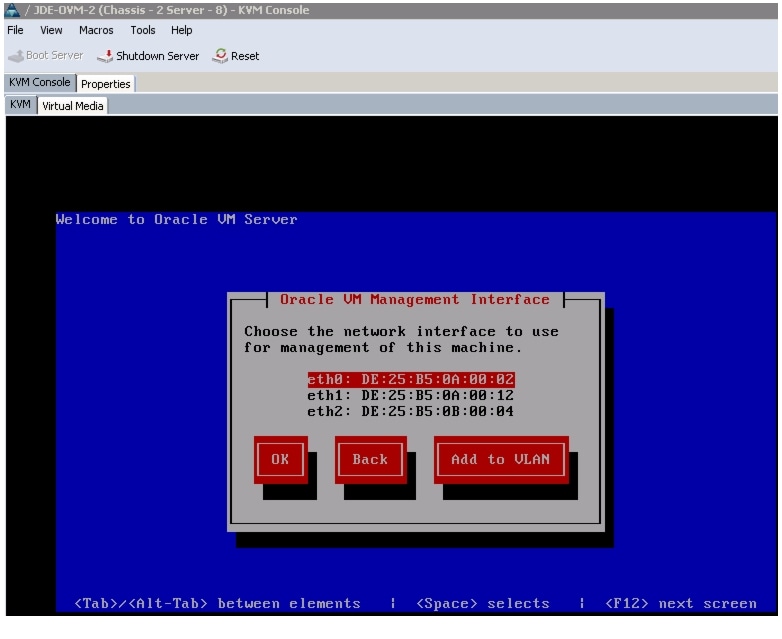Click the '<Space> selects' hint text
This screenshot has width=782, height=639.
(x=483, y=604)
